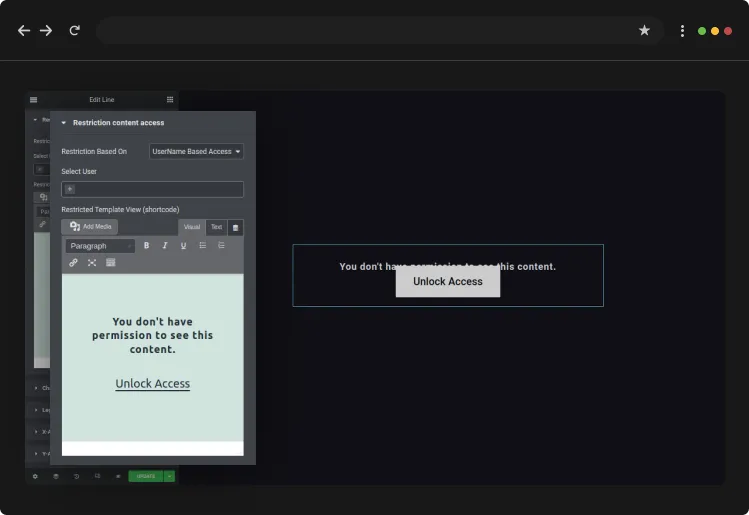Screen dimensions: 749x515
Task: Click the Edit Line panel title
Action: tap(102, 100)
